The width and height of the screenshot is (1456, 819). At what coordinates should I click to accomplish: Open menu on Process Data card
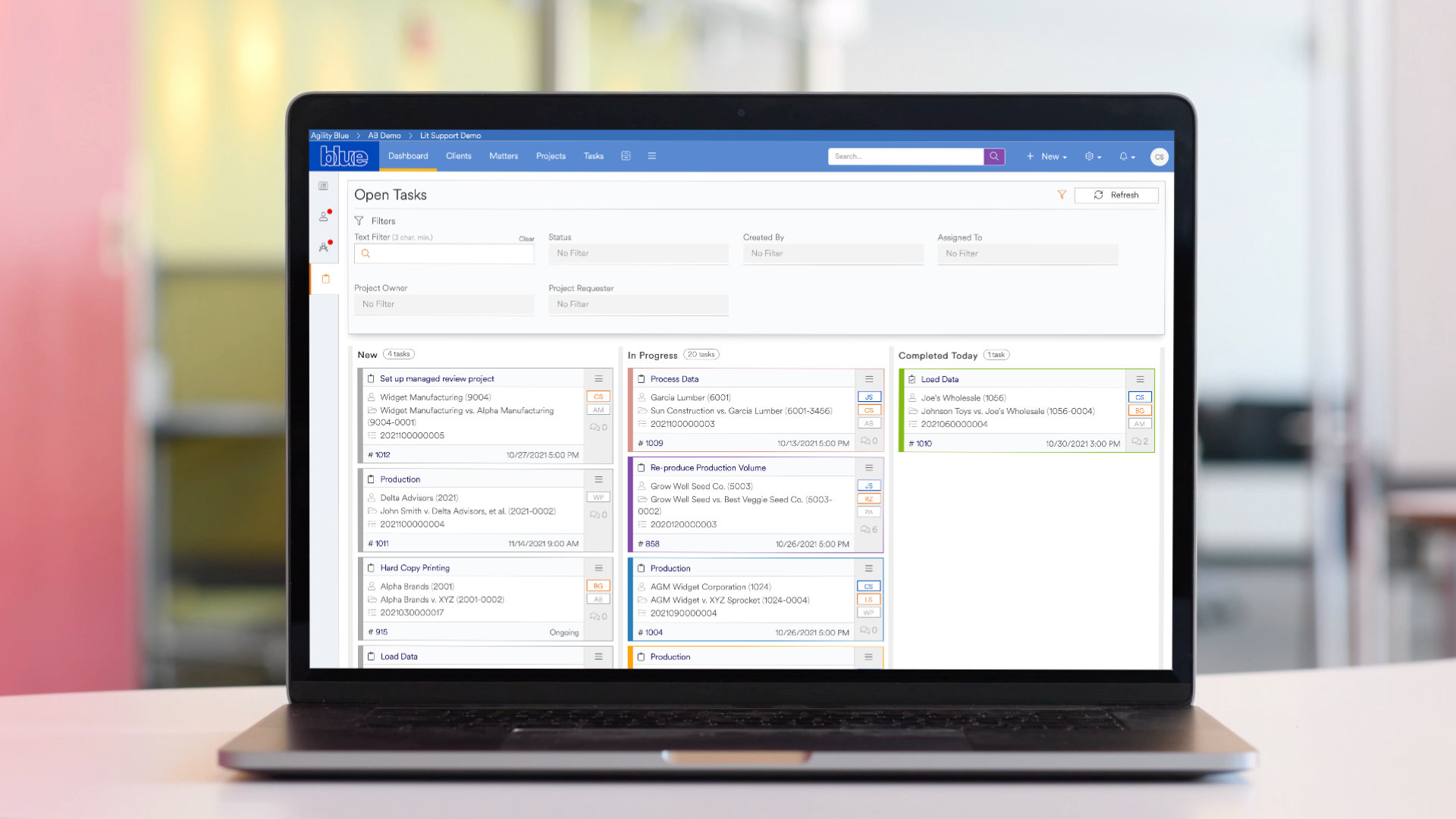click(869, 379)
